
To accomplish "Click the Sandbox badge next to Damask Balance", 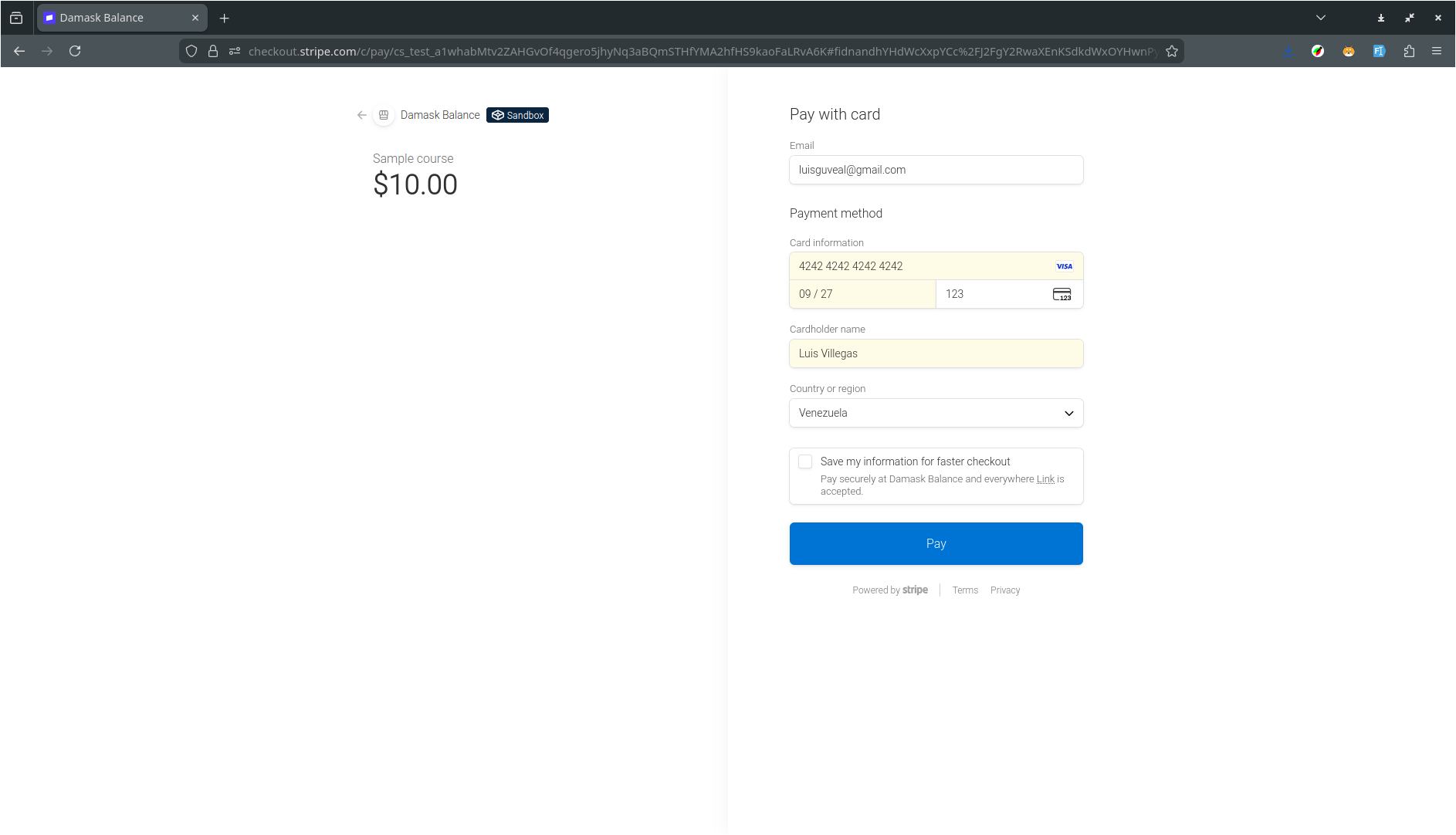I will tap(517, 115).
